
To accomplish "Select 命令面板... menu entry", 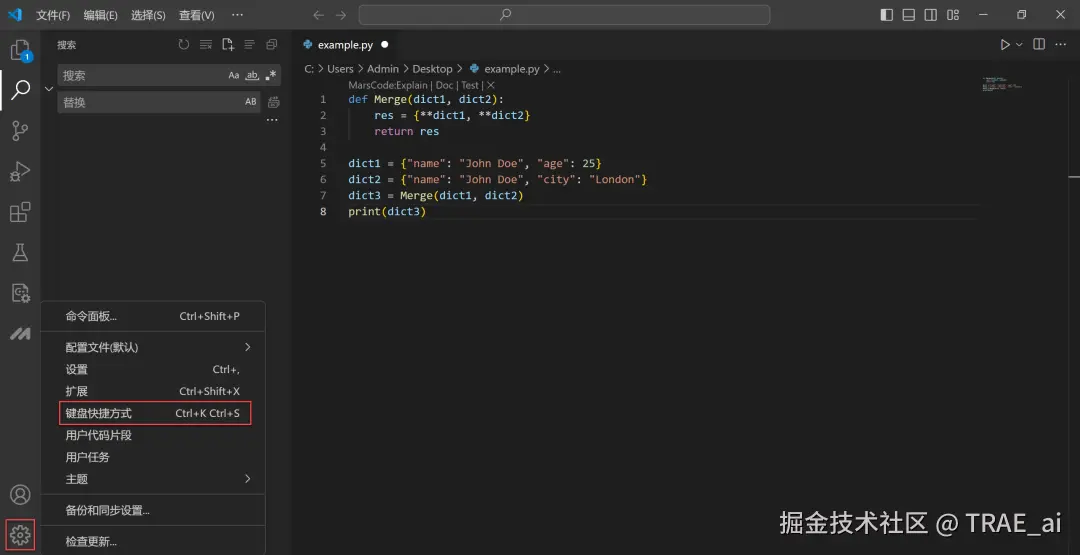I will 153,317.
